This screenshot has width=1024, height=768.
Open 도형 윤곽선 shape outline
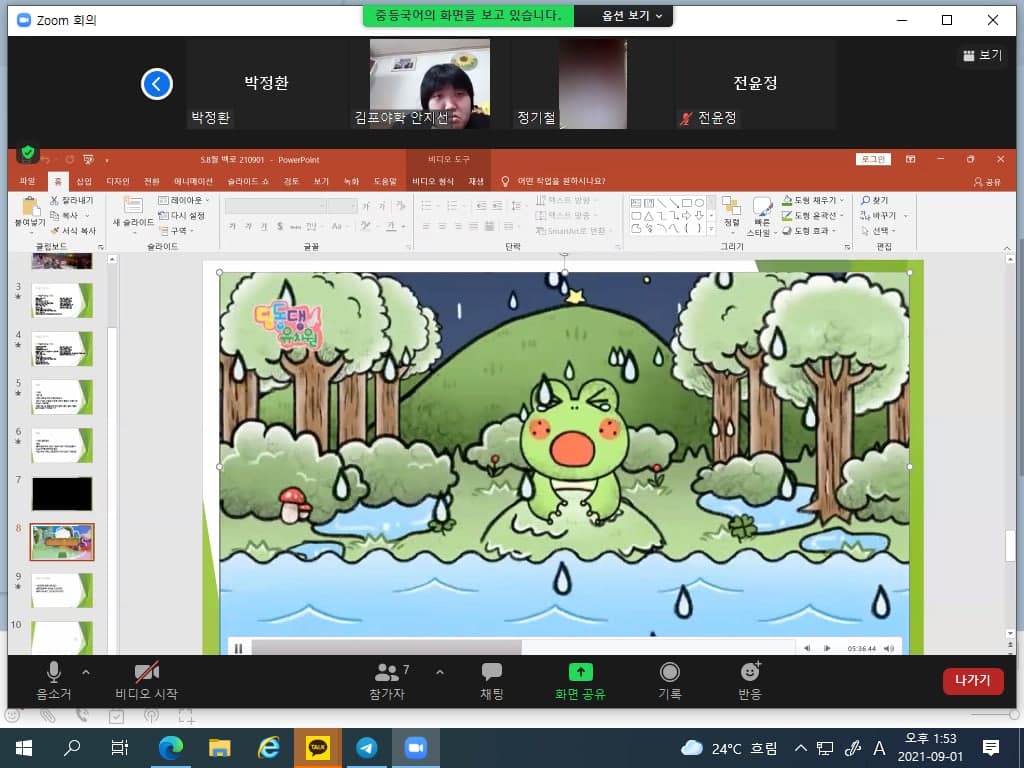click(813, 216)
